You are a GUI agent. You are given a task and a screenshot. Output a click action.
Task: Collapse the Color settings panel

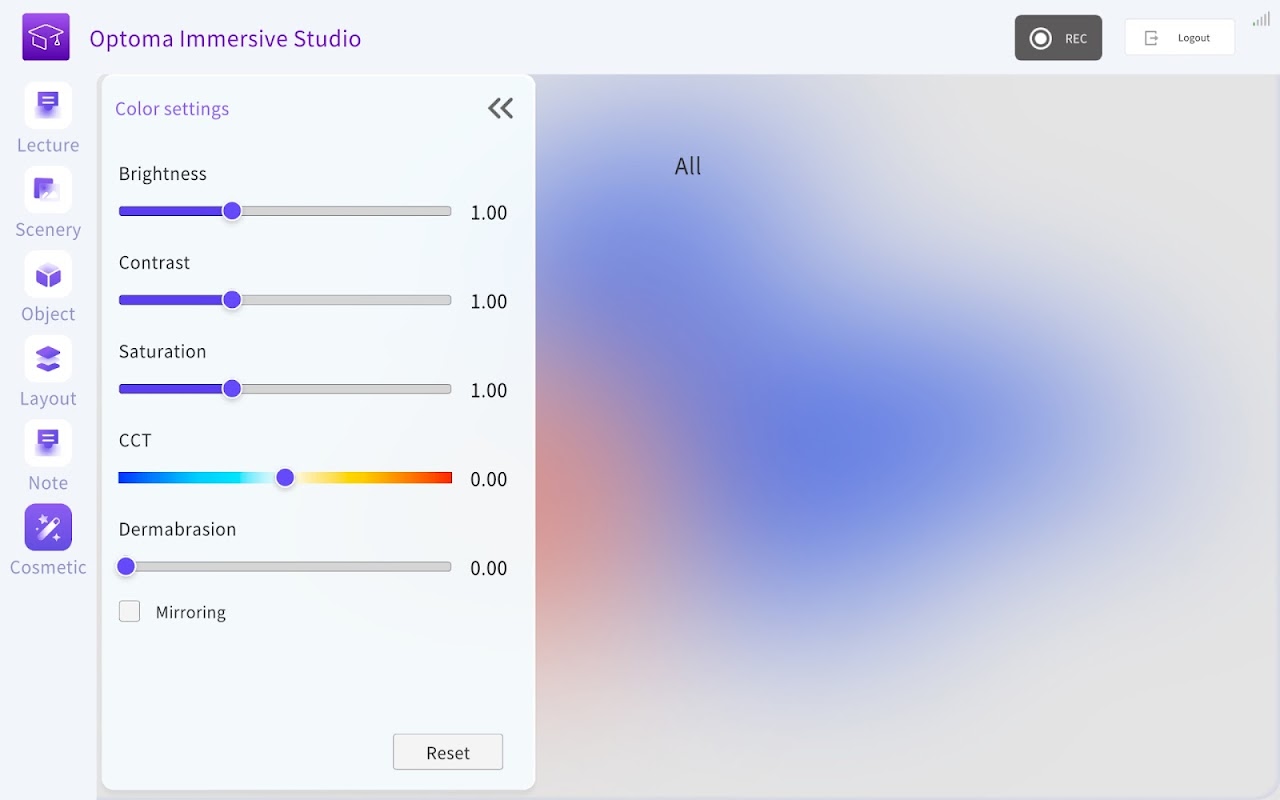[x=500, y=108]
